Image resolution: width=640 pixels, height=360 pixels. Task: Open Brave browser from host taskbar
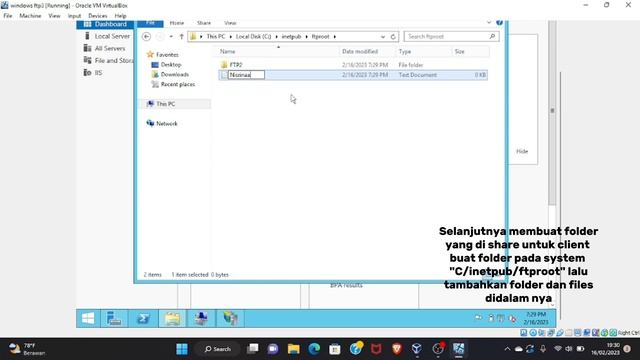396,349
